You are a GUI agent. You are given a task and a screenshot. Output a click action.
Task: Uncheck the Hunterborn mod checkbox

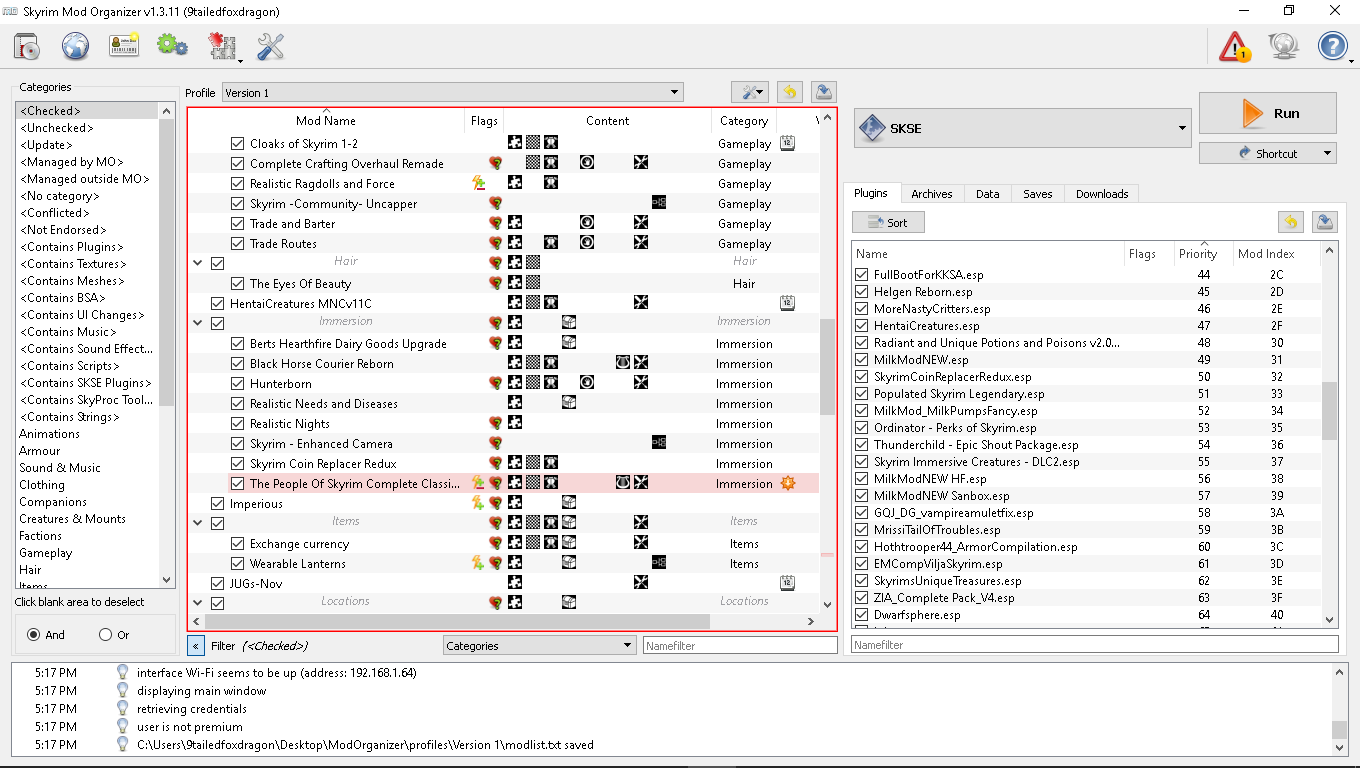tap(237, 383)
